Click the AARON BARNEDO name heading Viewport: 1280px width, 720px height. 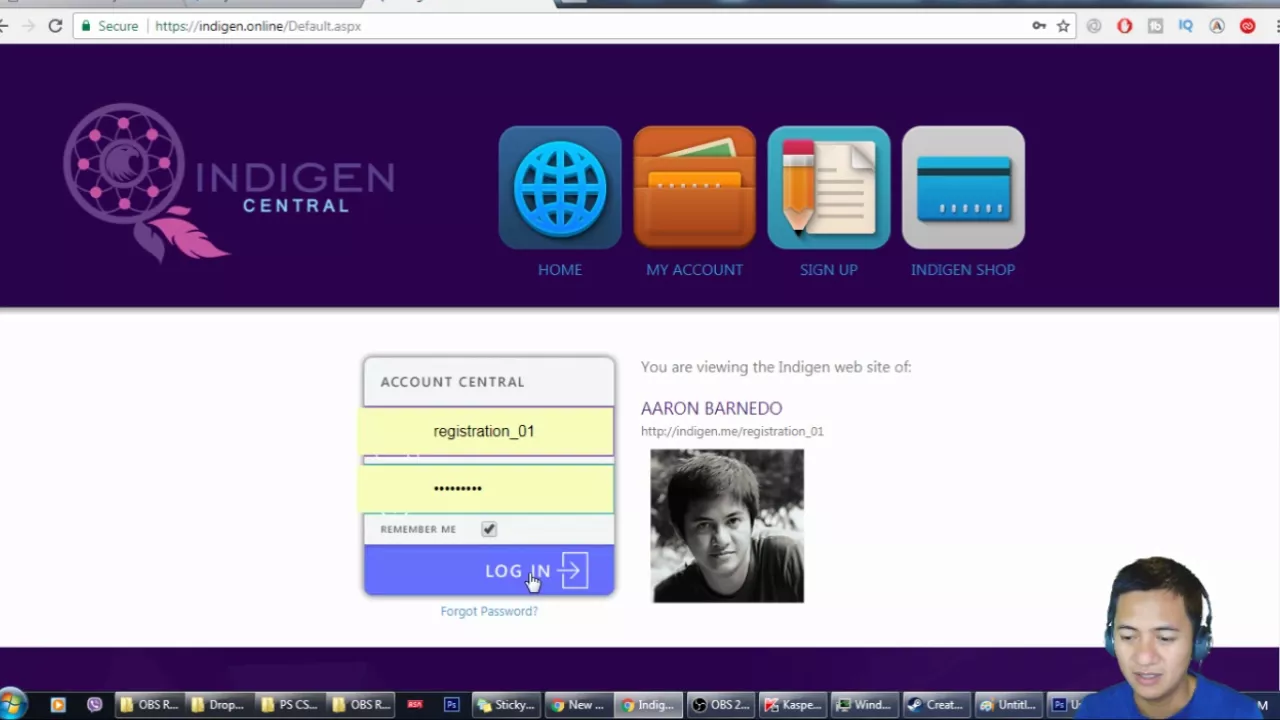(711, 408)
